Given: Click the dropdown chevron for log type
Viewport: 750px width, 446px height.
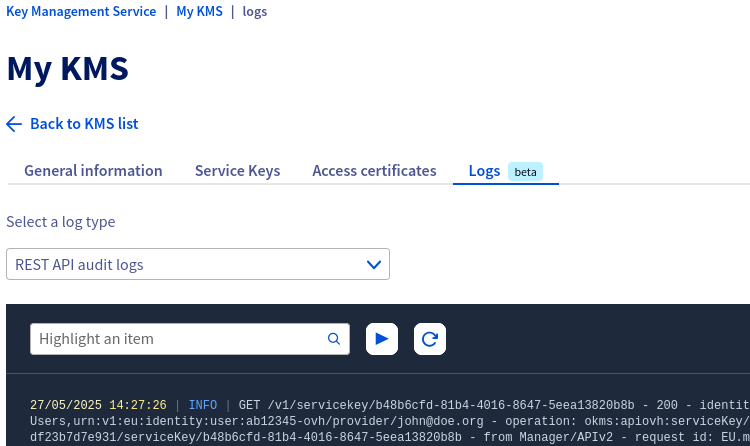Looking at the screenshot, I should 374,265.
